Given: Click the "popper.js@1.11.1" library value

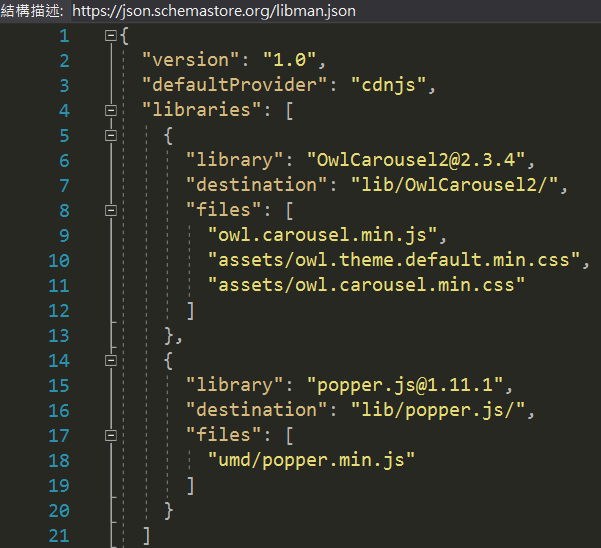Looking at the screenshot, I should point(406,386).
